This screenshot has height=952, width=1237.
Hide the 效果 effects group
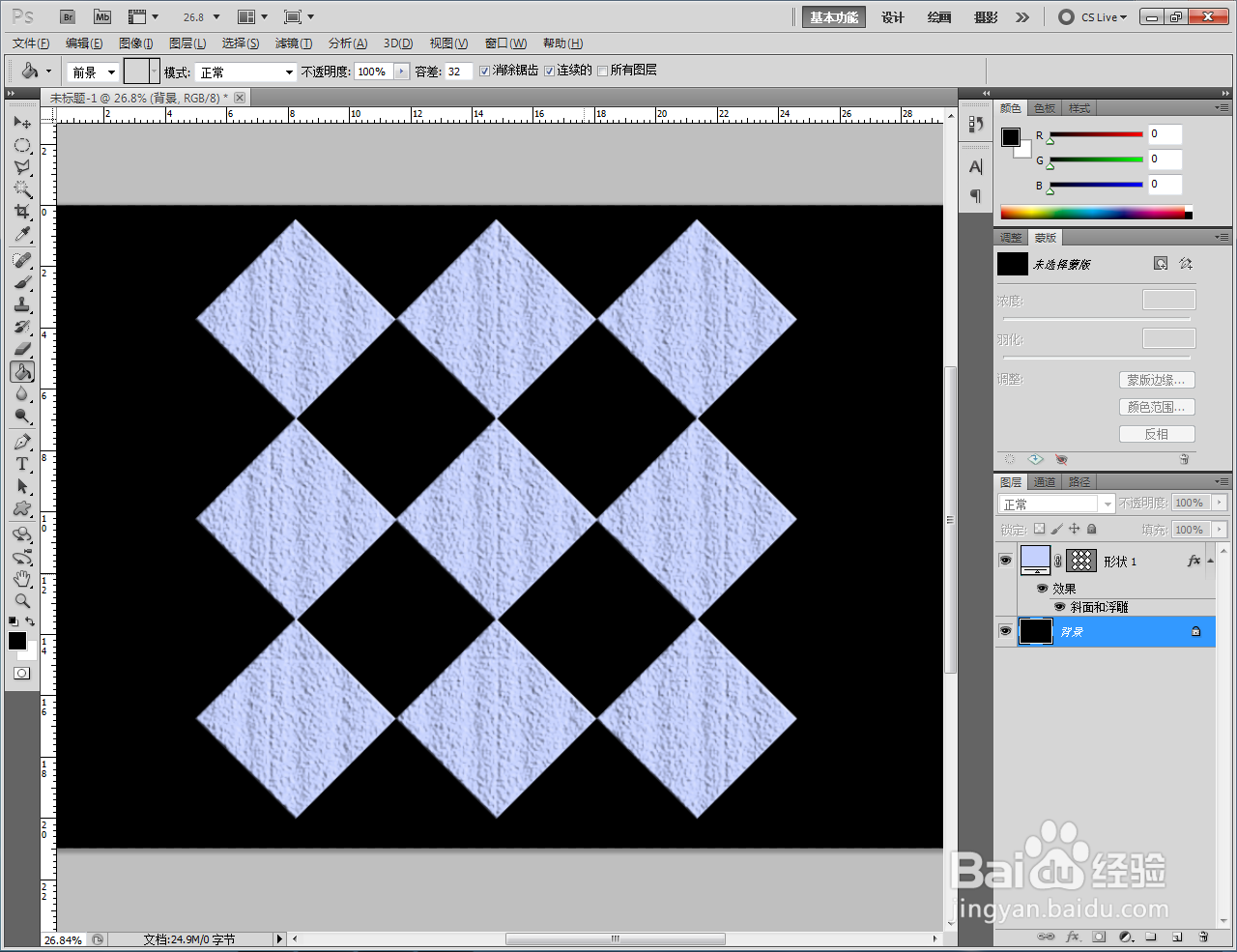pos(1042,588)
